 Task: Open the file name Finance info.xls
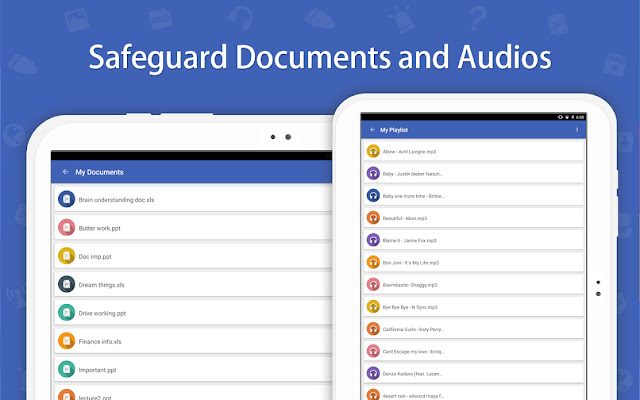point(100,342)
